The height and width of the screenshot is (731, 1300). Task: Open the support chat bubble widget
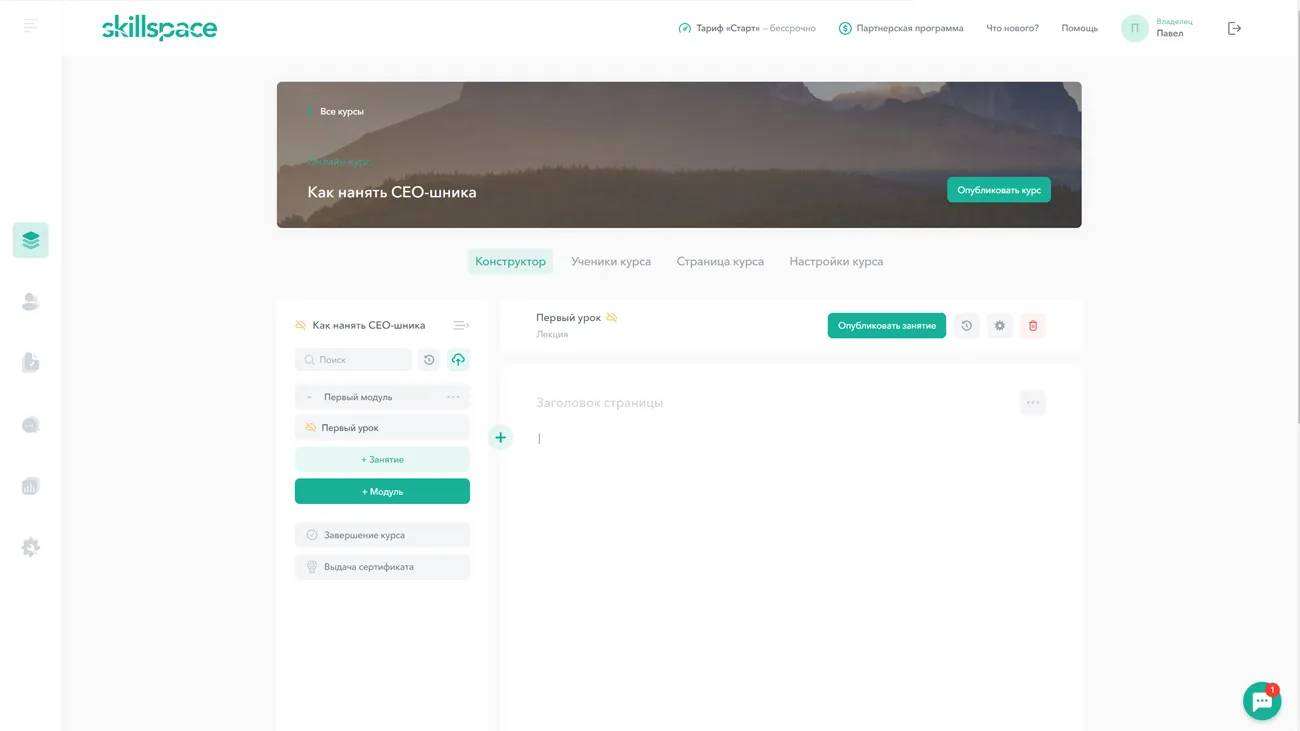1261,701
